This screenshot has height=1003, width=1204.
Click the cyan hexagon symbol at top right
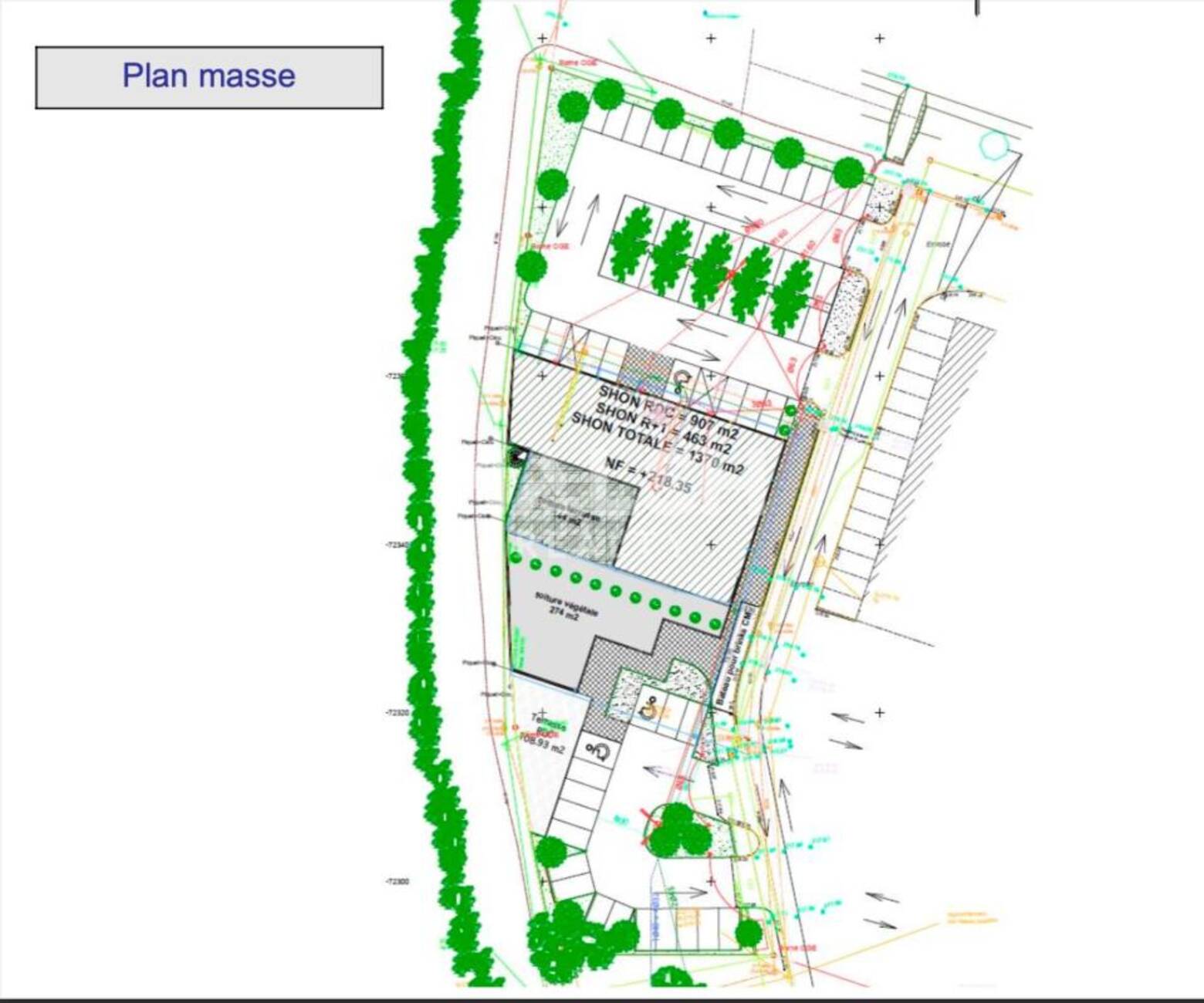click(993, 144)
